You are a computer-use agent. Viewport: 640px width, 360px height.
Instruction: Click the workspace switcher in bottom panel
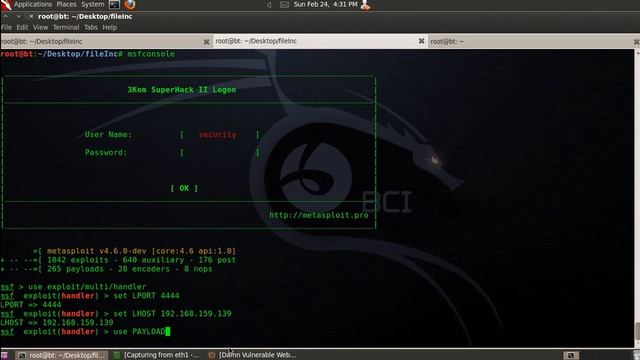(571, 355)
